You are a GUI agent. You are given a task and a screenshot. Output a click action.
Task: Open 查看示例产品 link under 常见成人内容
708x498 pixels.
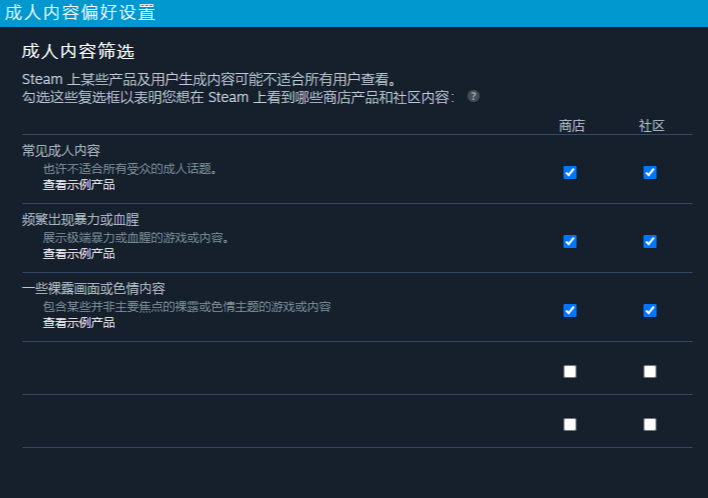pyautogui.click(x=78, y=185)
